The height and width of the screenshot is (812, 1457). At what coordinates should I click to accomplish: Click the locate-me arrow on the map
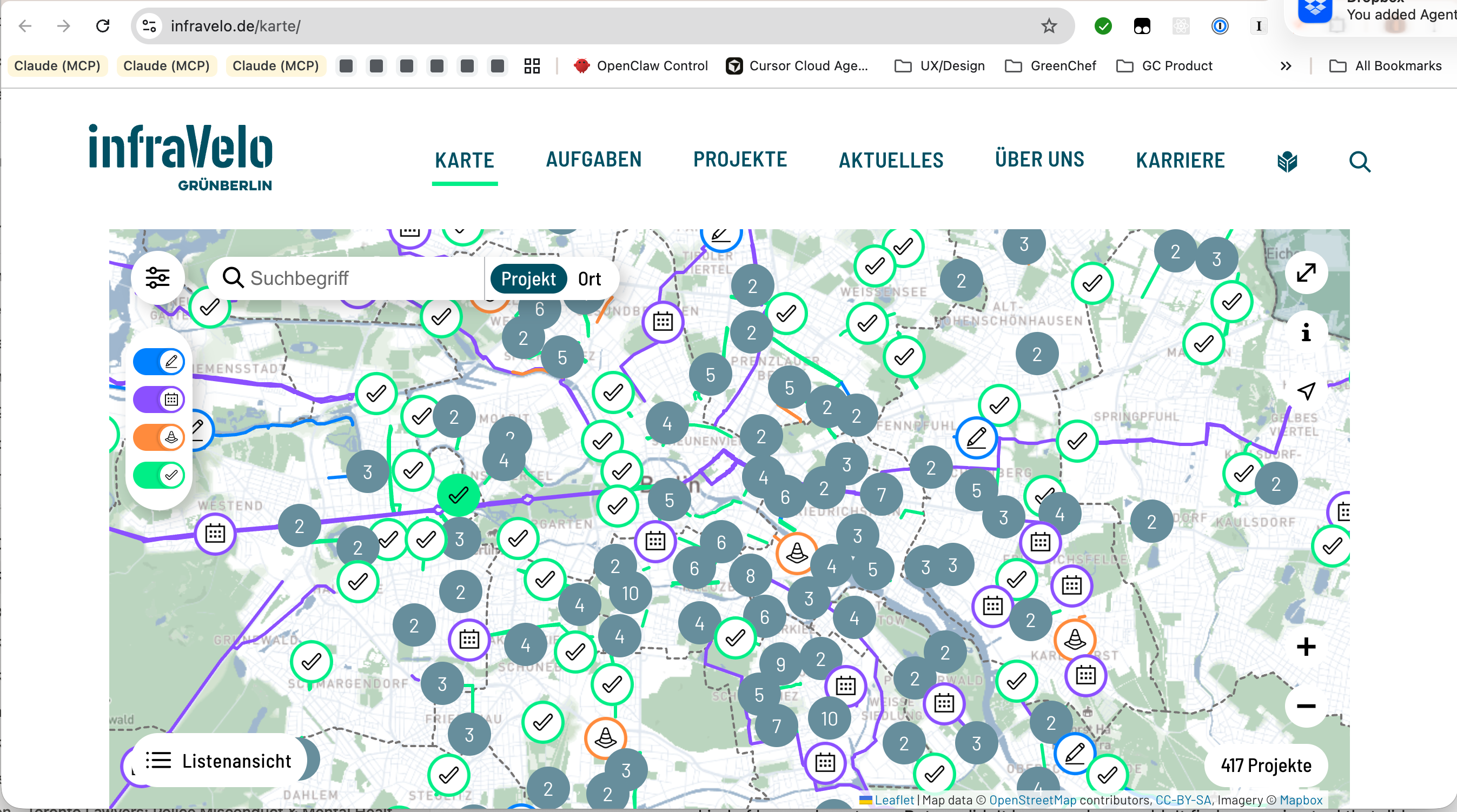click(x=1306, y=390)
